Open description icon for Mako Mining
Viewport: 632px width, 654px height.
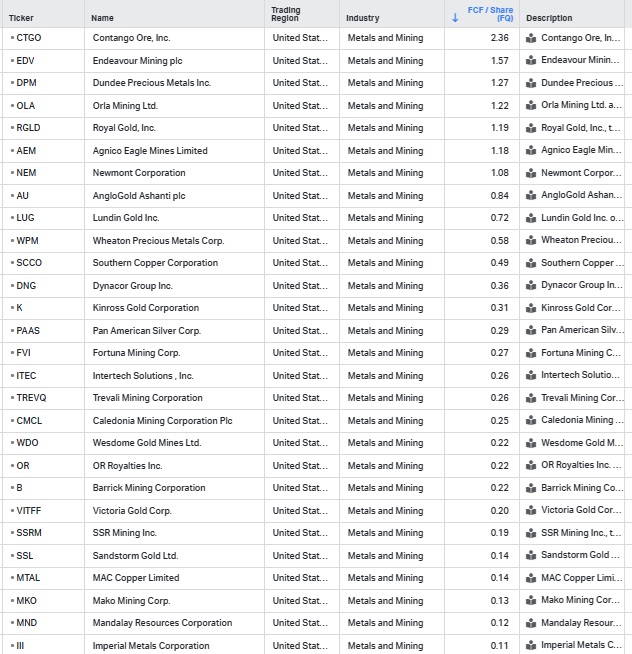[x=531, y=601]
